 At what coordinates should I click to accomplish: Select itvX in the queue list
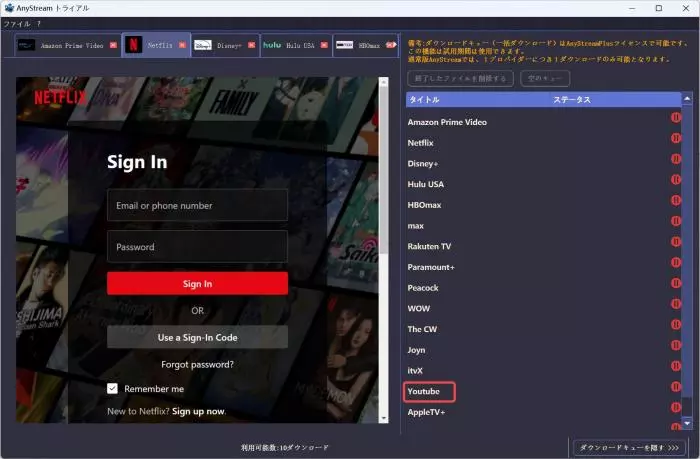point(415,371)
